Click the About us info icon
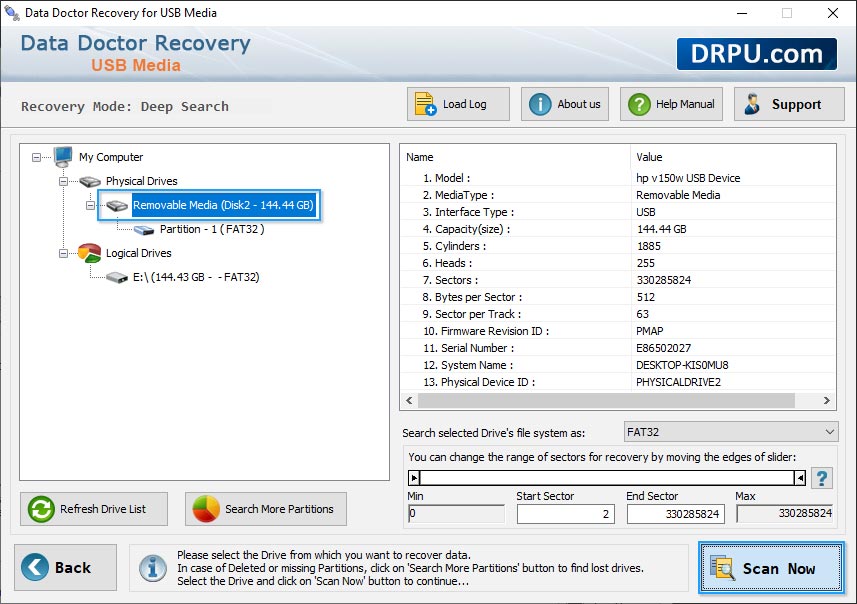 point(540,104)
